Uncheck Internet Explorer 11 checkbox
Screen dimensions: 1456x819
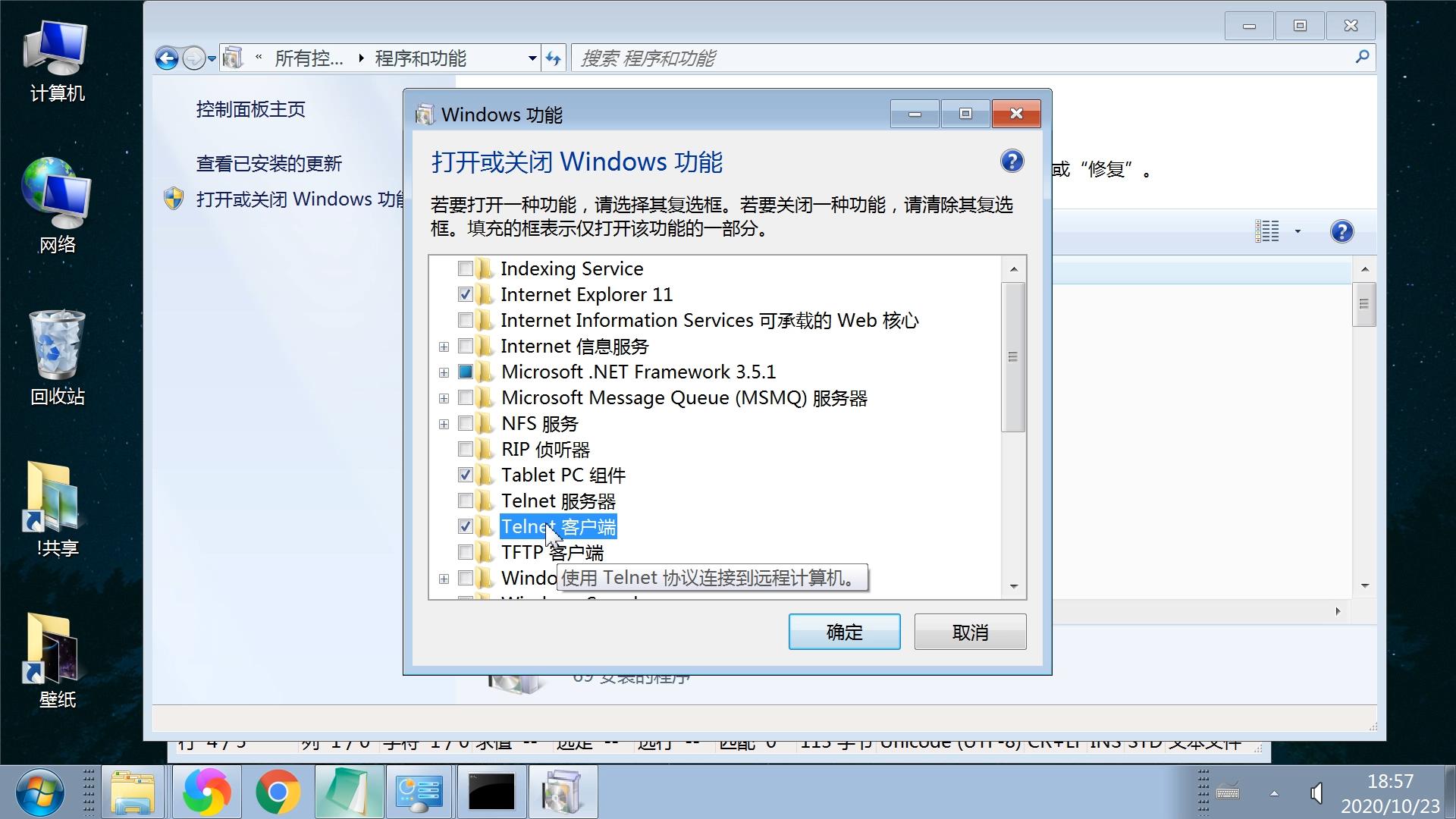(x=466, y=294)
